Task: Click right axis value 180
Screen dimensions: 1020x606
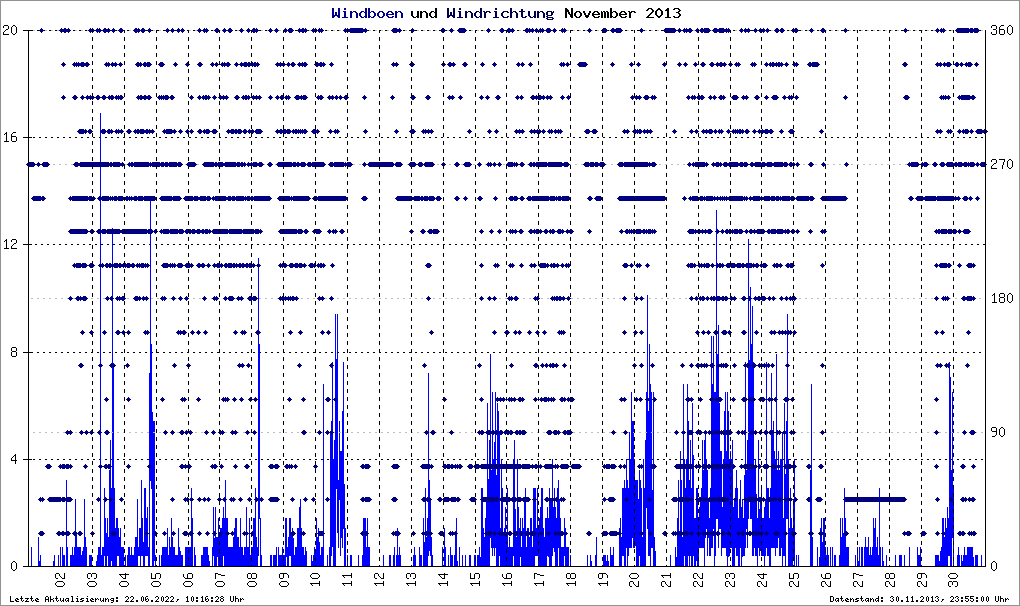Action: (1002, 298)
